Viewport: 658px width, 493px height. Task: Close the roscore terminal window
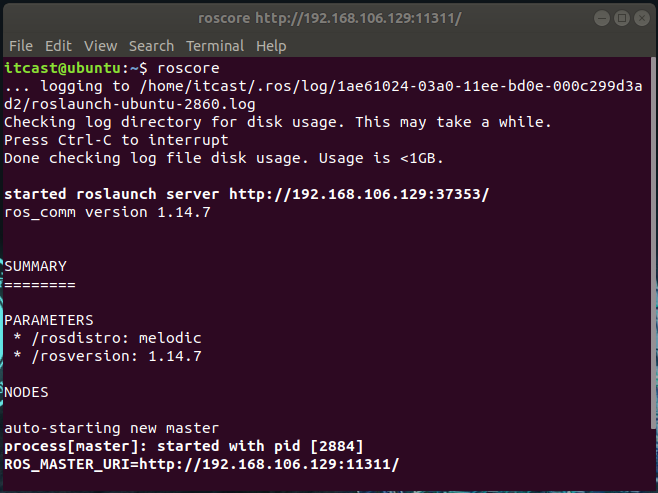(x=642, y=18)
